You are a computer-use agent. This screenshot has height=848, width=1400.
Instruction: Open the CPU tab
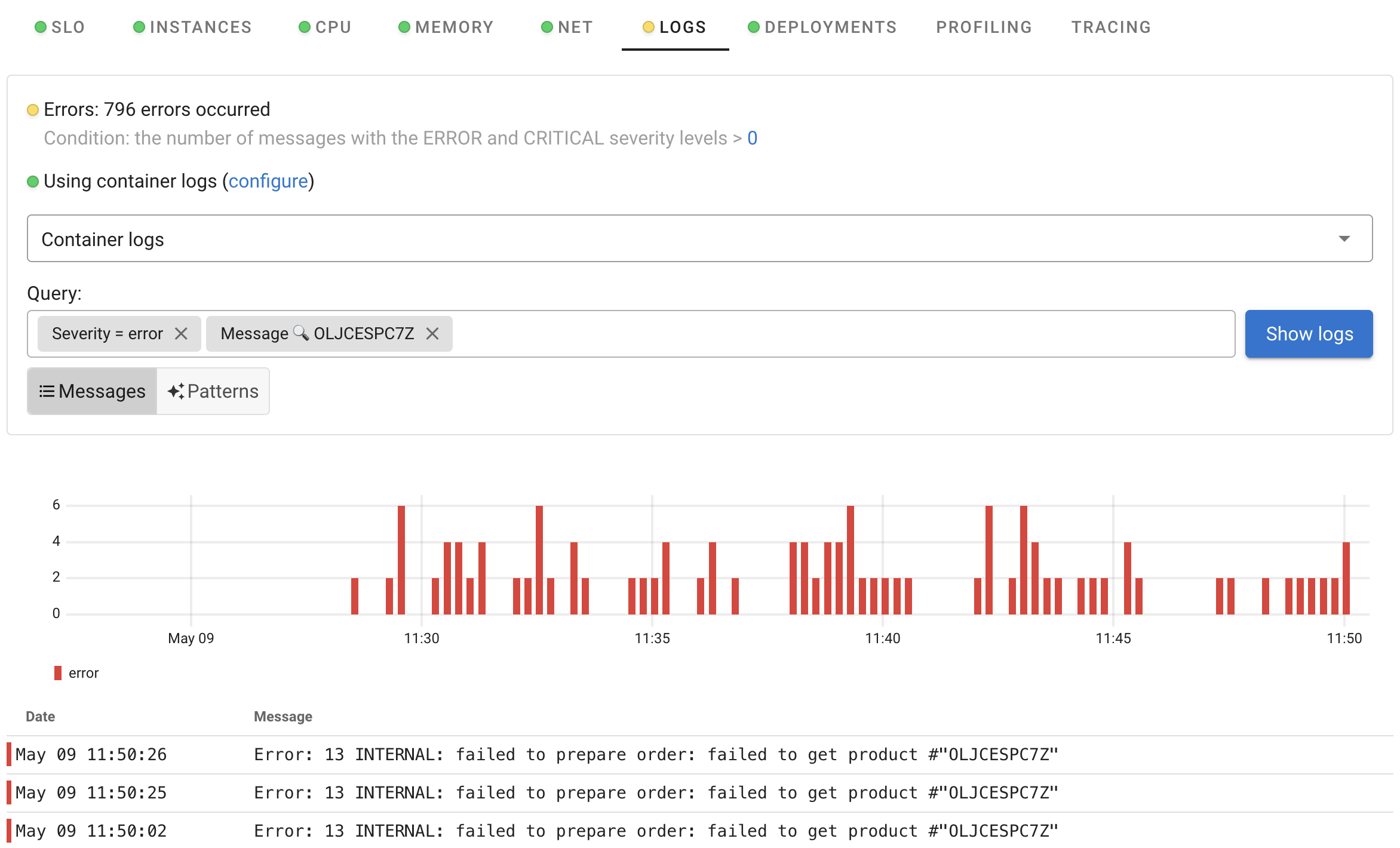(x=325, y=27)
